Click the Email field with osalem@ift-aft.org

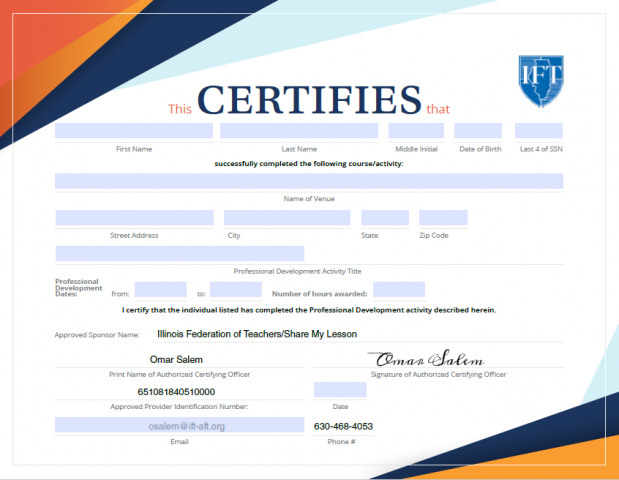pos(180,425)
